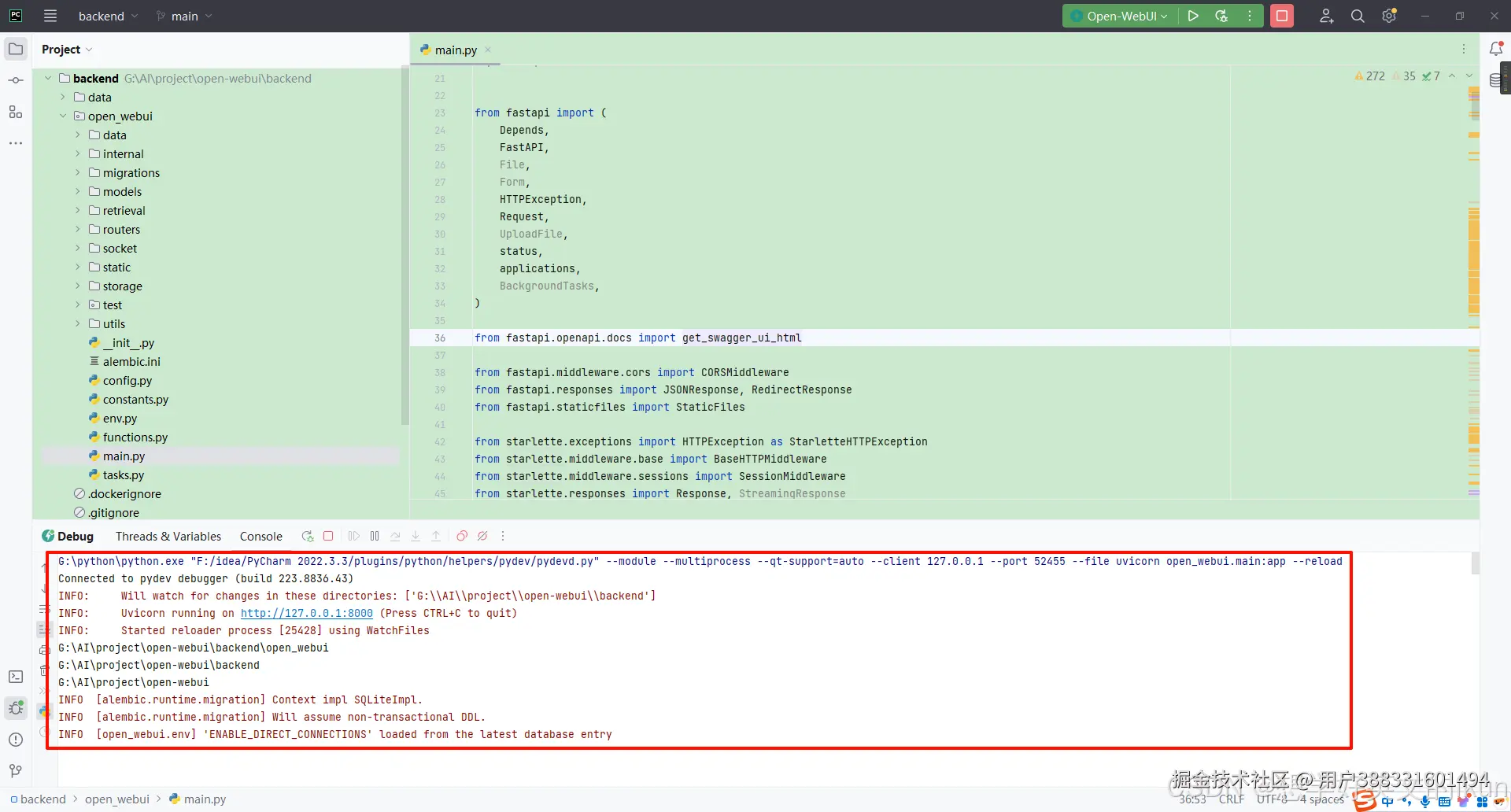Click Step Into in debugger toolbar

(x=416, y=536)
